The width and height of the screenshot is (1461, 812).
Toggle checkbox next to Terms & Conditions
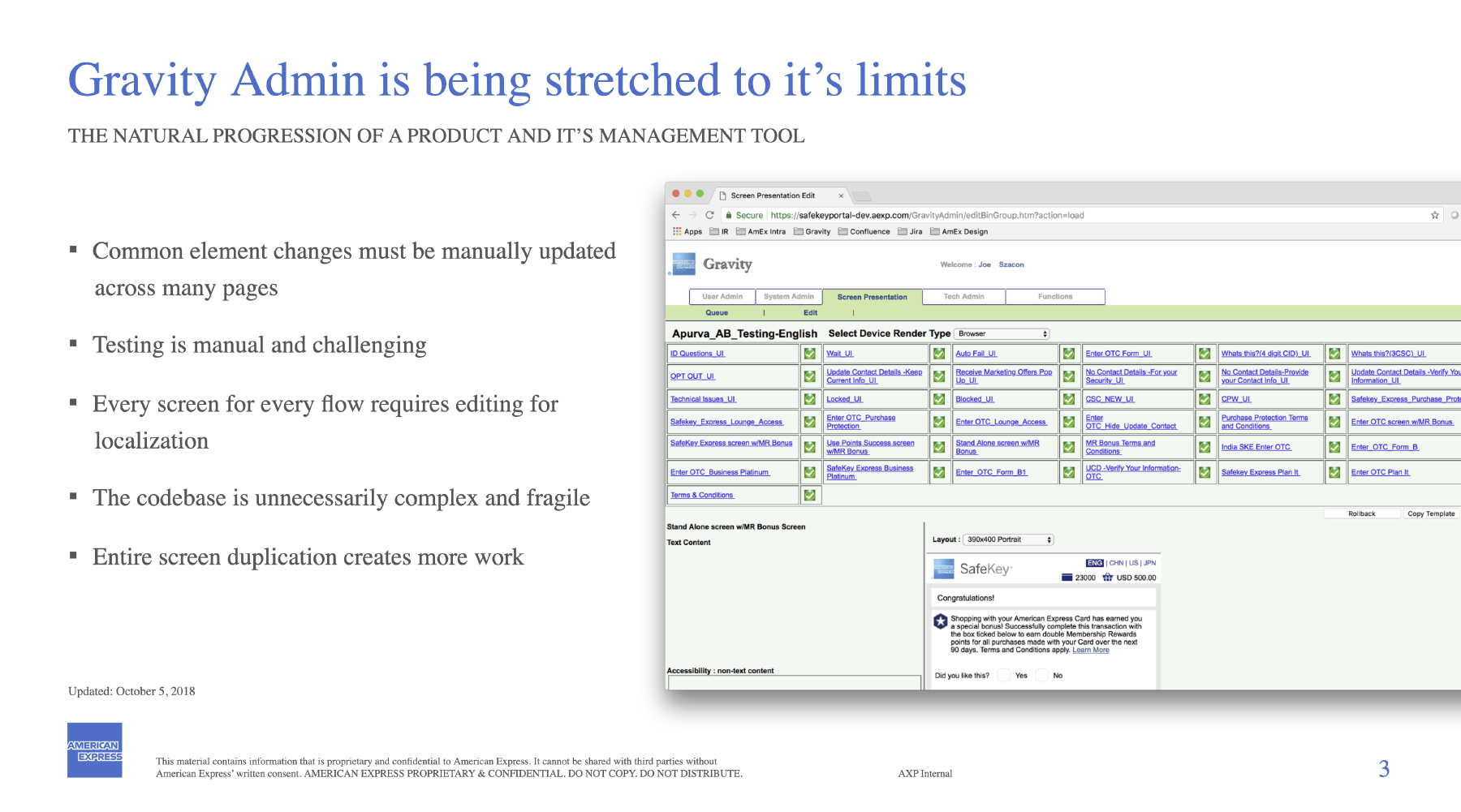coord(809,495)
